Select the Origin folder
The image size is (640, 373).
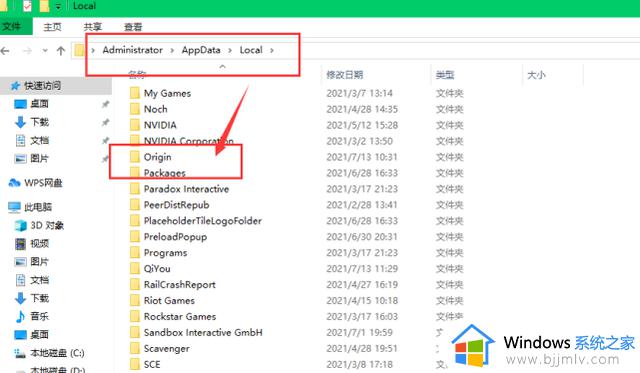click(x=157, y=157)
